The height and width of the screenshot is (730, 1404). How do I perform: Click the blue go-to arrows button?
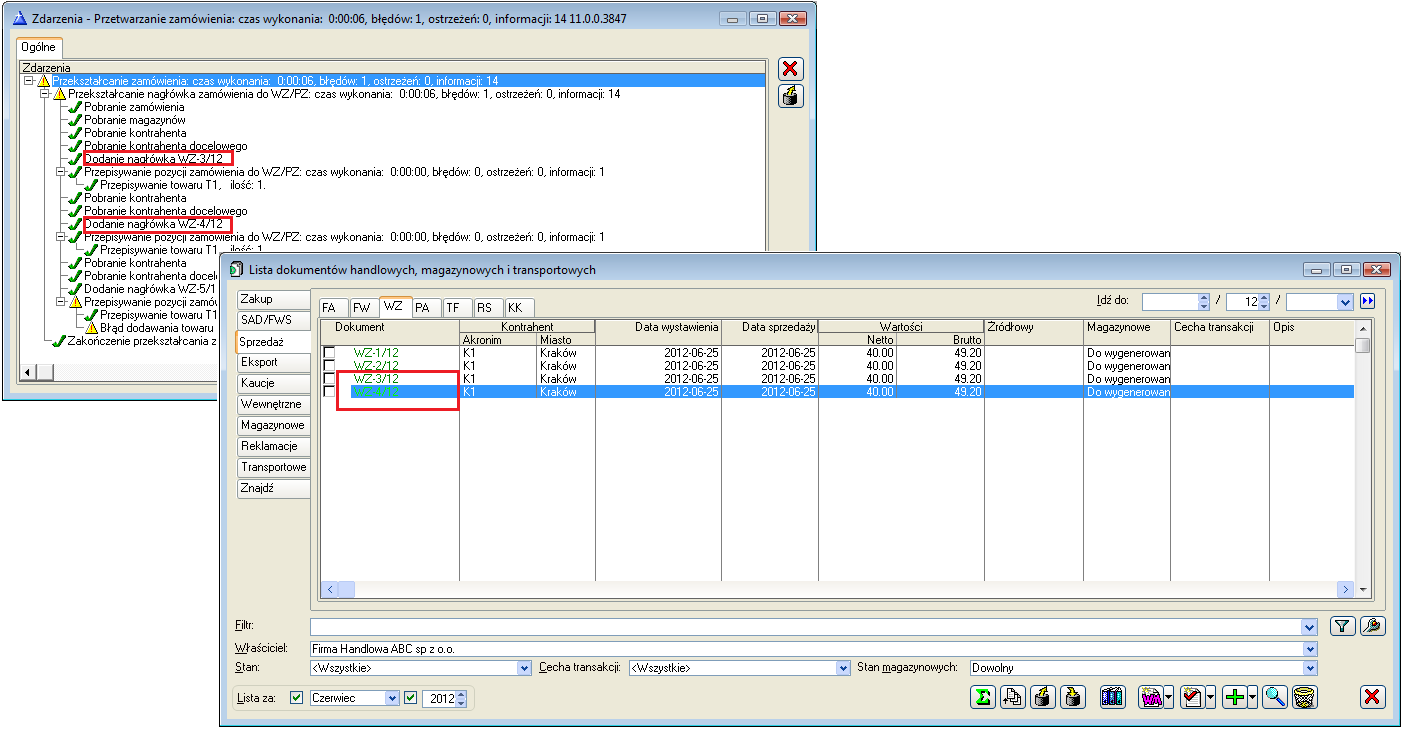click(1367, 301)
